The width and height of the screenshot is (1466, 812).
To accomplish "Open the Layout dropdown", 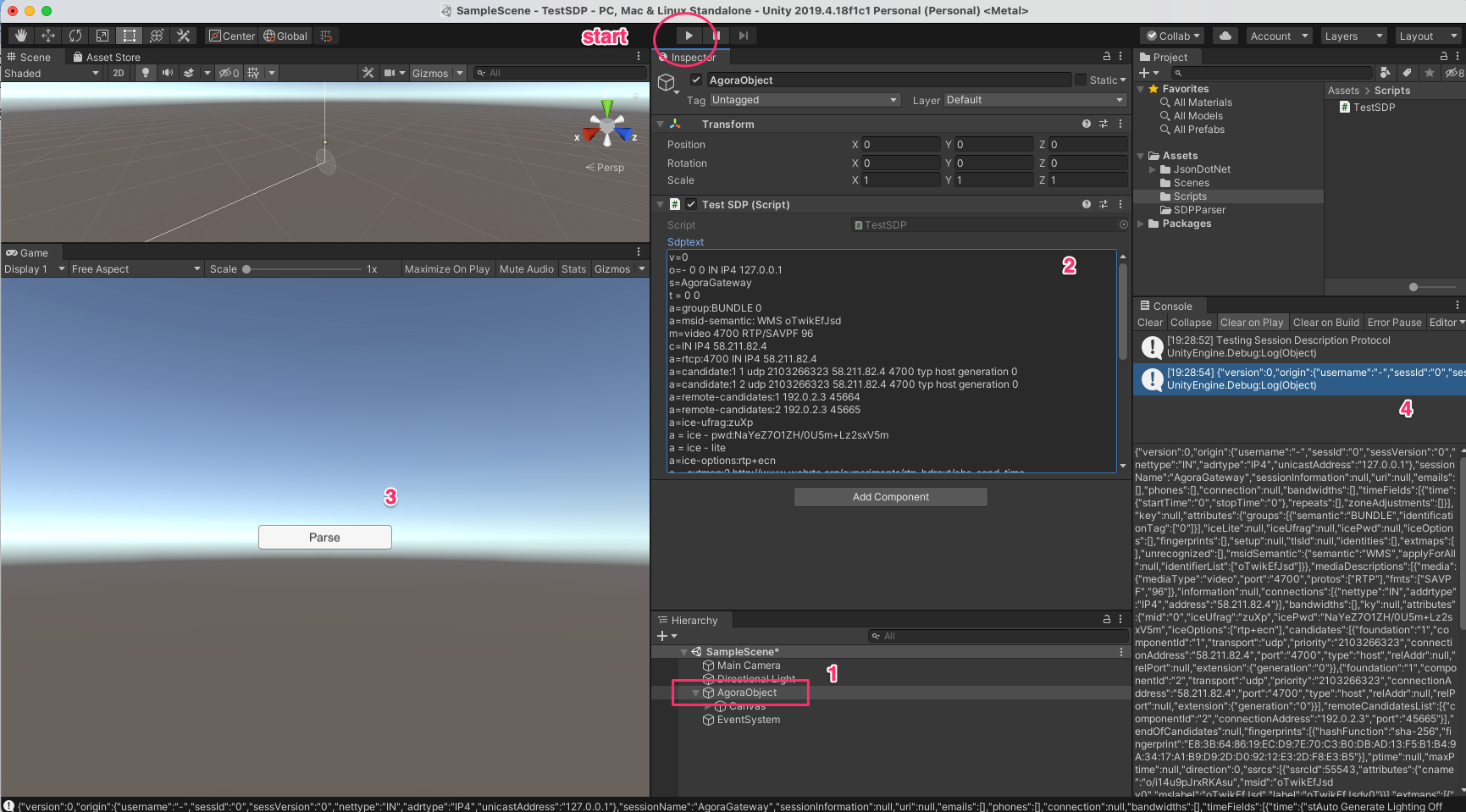I will point(1428,36).
